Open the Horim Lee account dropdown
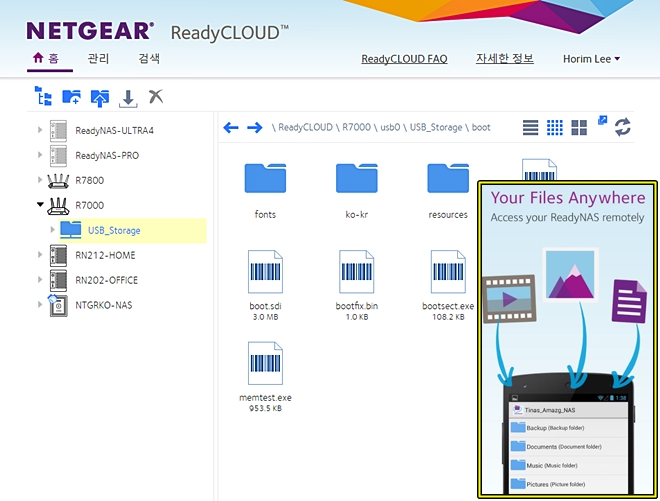 [591, 59]
